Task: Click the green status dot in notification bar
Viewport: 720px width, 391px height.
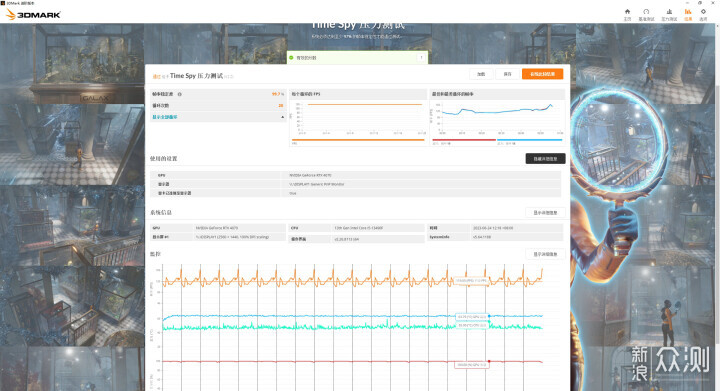Action: (291, 58)
